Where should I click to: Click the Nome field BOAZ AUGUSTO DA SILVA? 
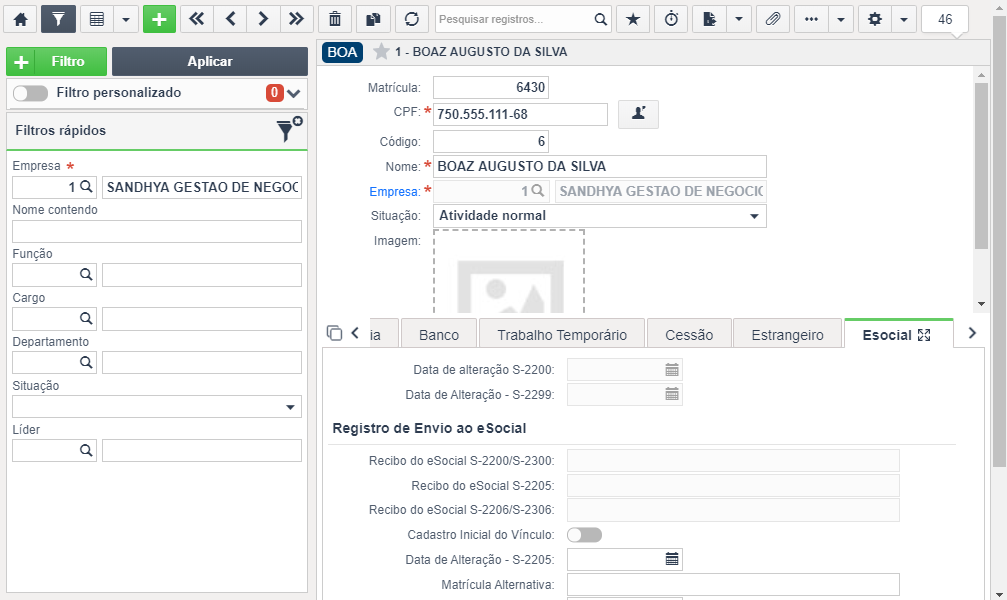[600, 166]
